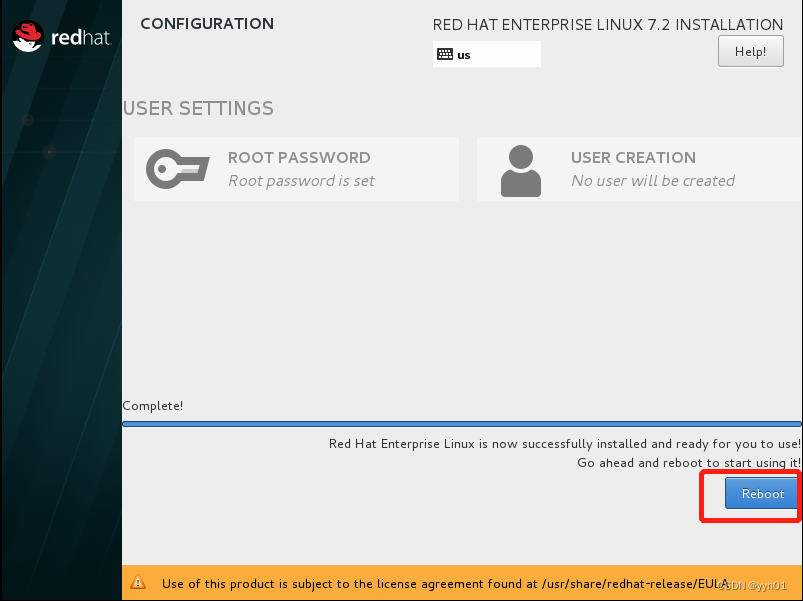Open keyboard layout options from the header

[486, 54]
